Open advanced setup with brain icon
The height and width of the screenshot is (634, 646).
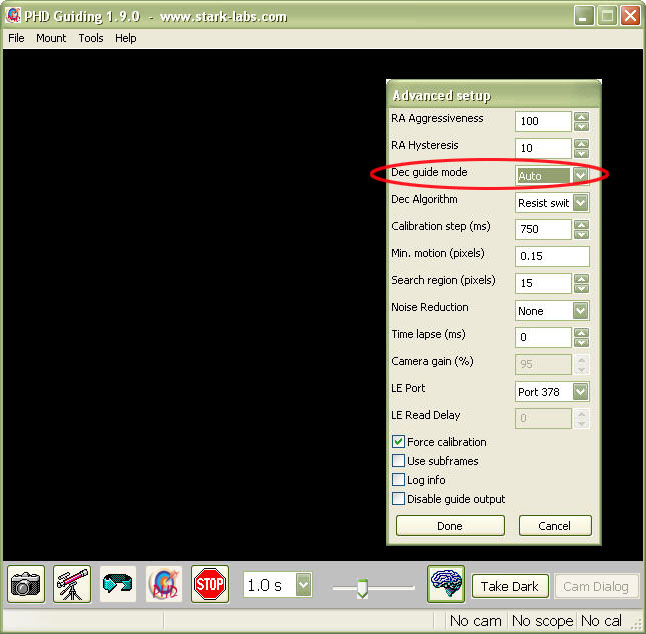tap(446, 584)
